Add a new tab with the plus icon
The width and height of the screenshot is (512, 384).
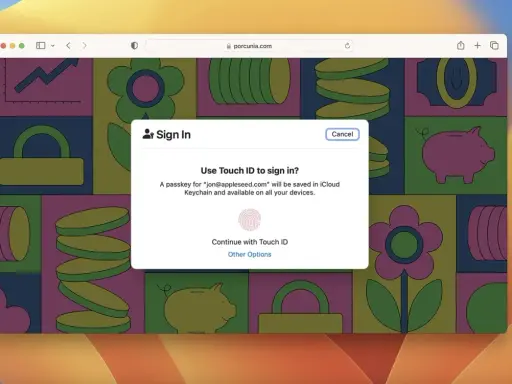[x=477, y=45]
